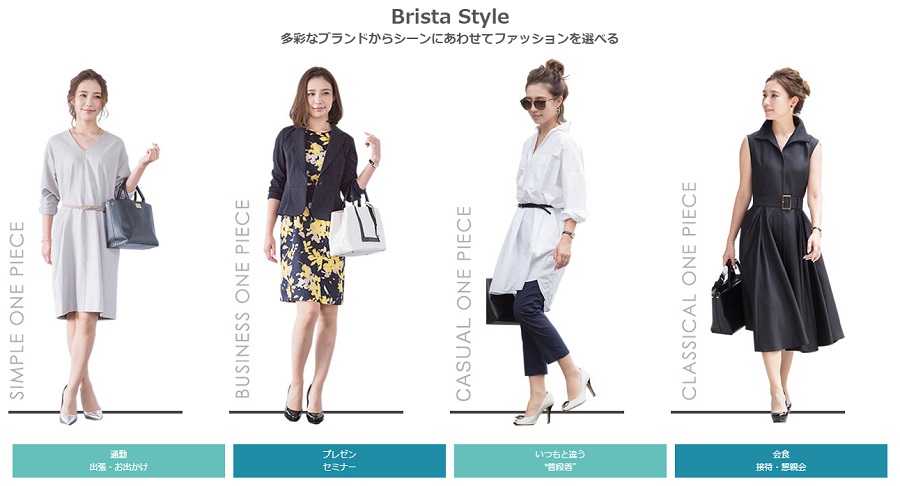Screen dimensions: 900x486
Task: Click the 通勤 出張・お出かけ button
Action: [119, 460]
